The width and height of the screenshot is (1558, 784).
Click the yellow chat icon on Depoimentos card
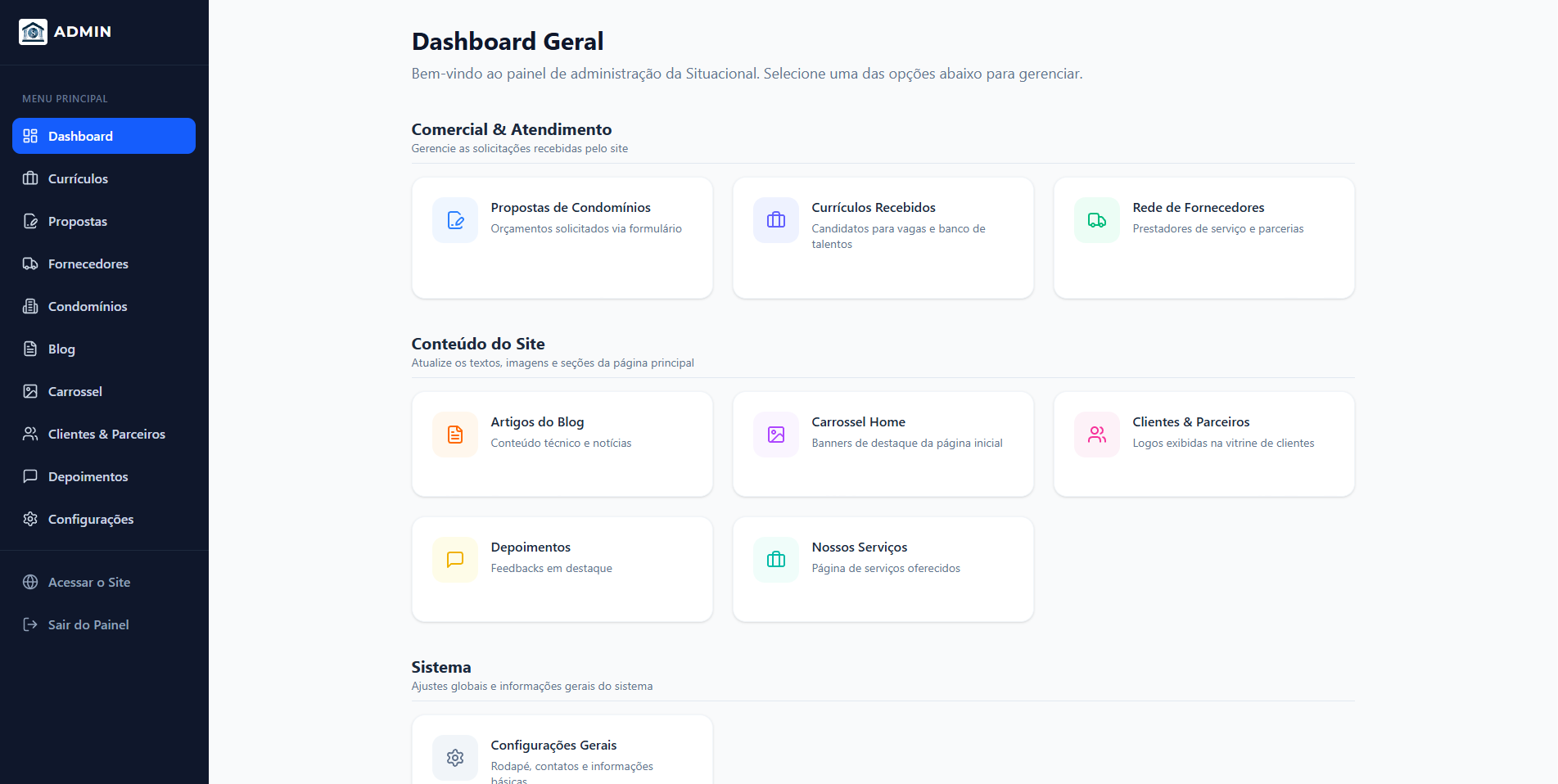pos(455,560)
